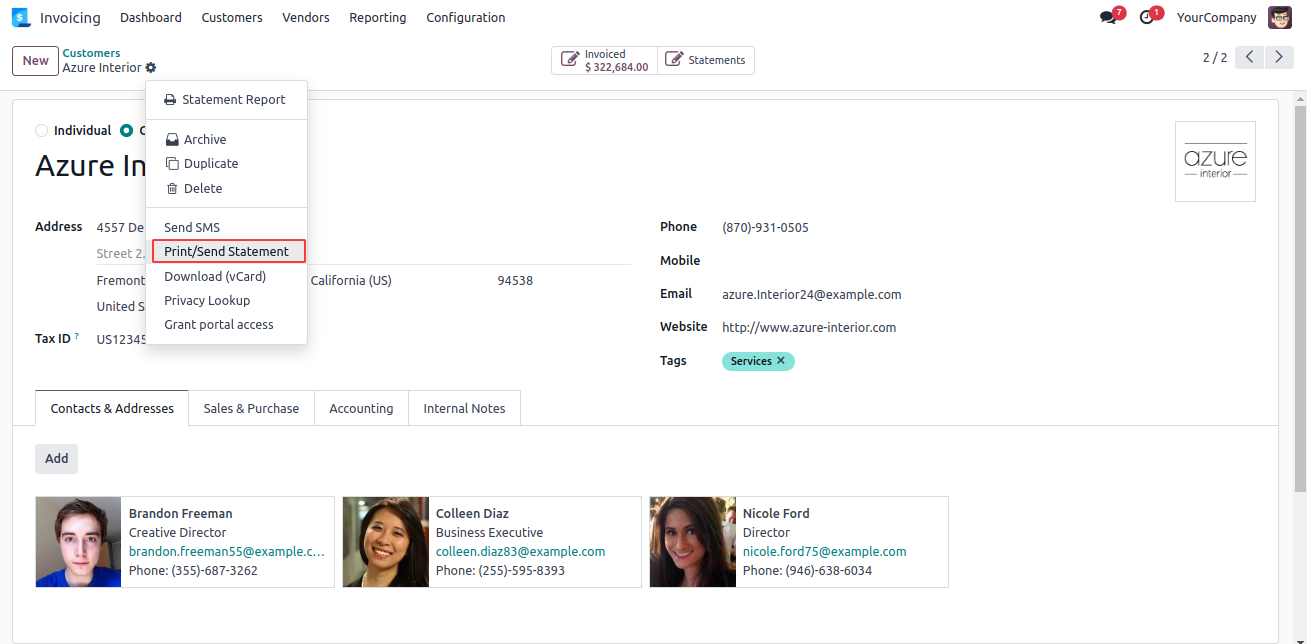The width and height of the screenshot is (1307, 644).
Task: Select Send SMS menu entry
Action: [226, 228]
